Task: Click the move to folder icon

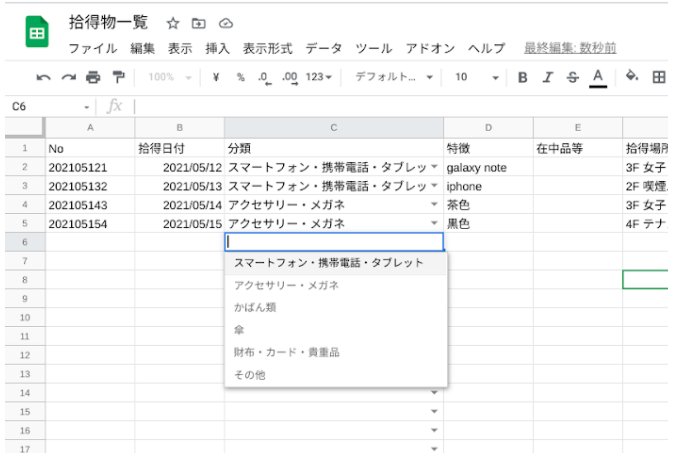Action: click(199, 23)
